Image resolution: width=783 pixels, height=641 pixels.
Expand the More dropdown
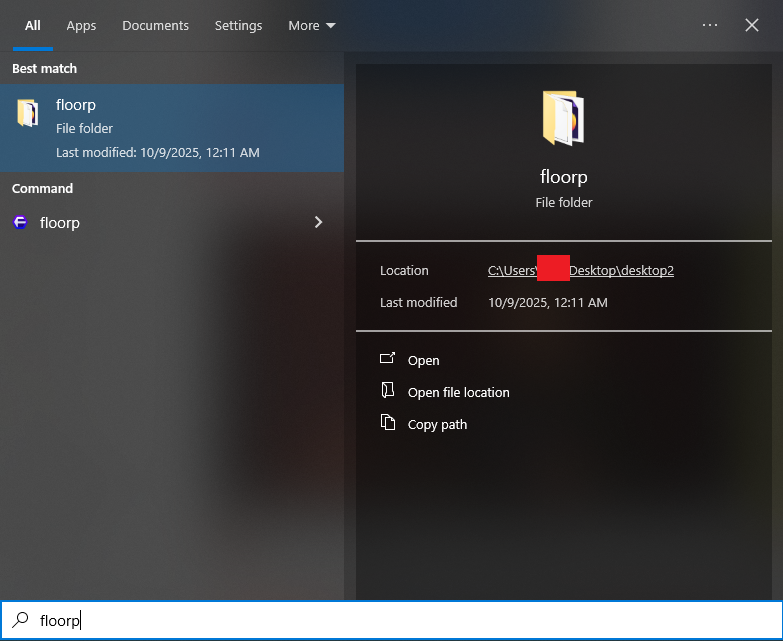pyautogui.click(x=312, y=25)
